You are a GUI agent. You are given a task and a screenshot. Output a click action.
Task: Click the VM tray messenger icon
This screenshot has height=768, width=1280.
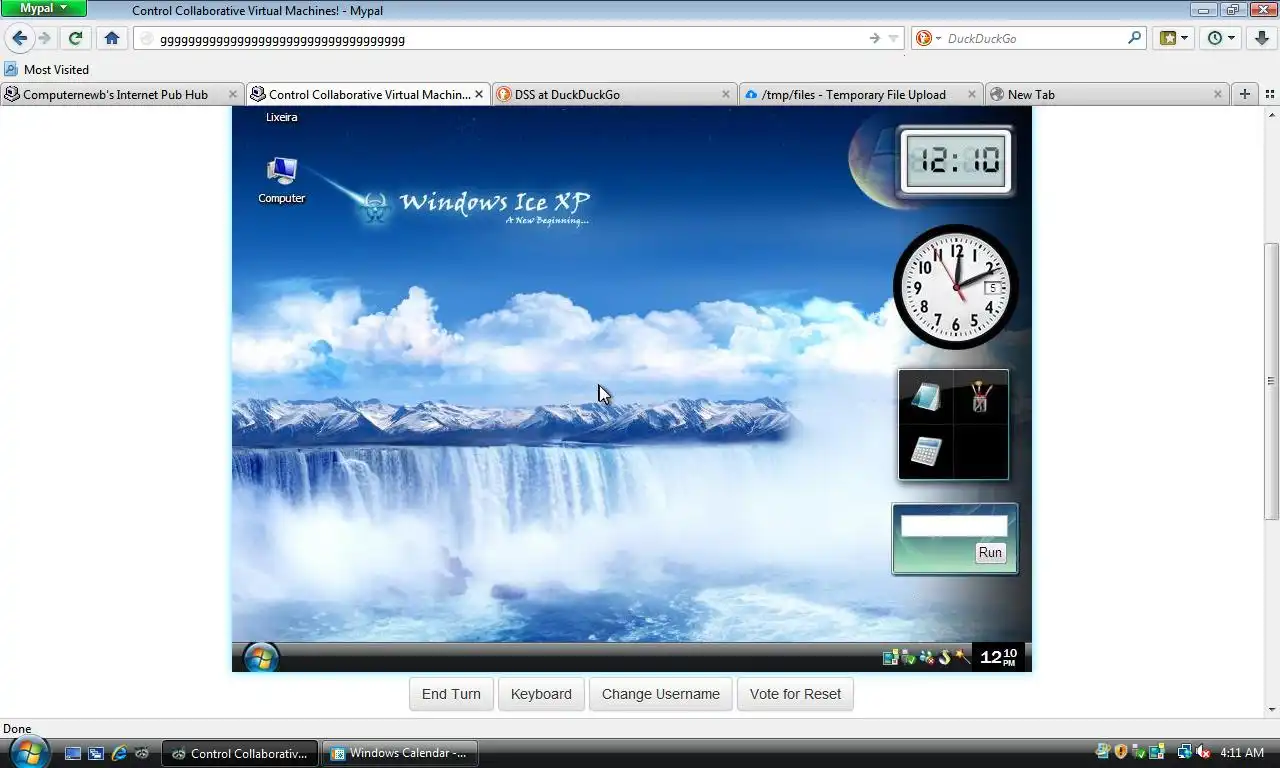[926, 657]
